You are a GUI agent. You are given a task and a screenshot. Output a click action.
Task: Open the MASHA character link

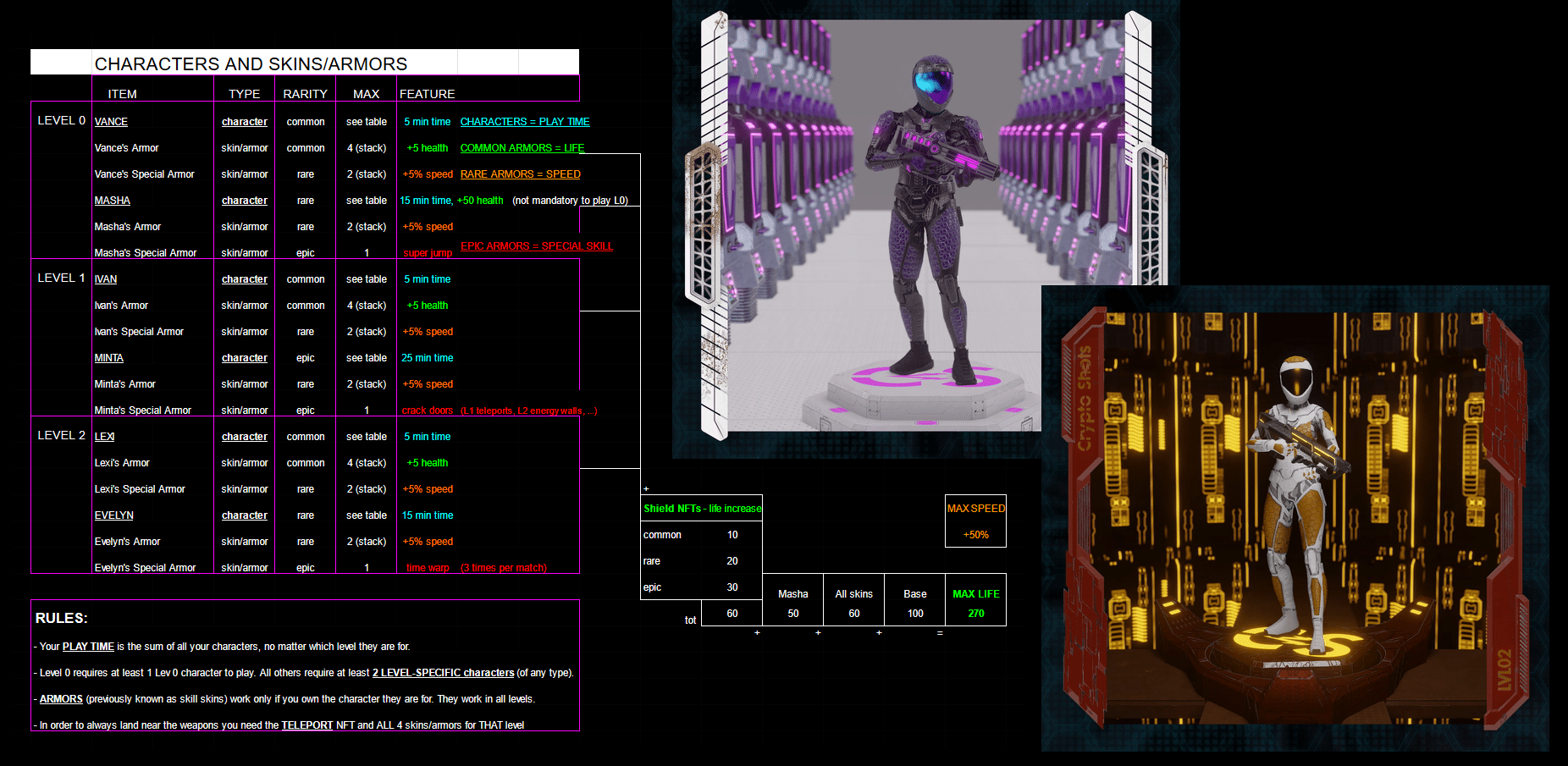click(x=112, y=201)
